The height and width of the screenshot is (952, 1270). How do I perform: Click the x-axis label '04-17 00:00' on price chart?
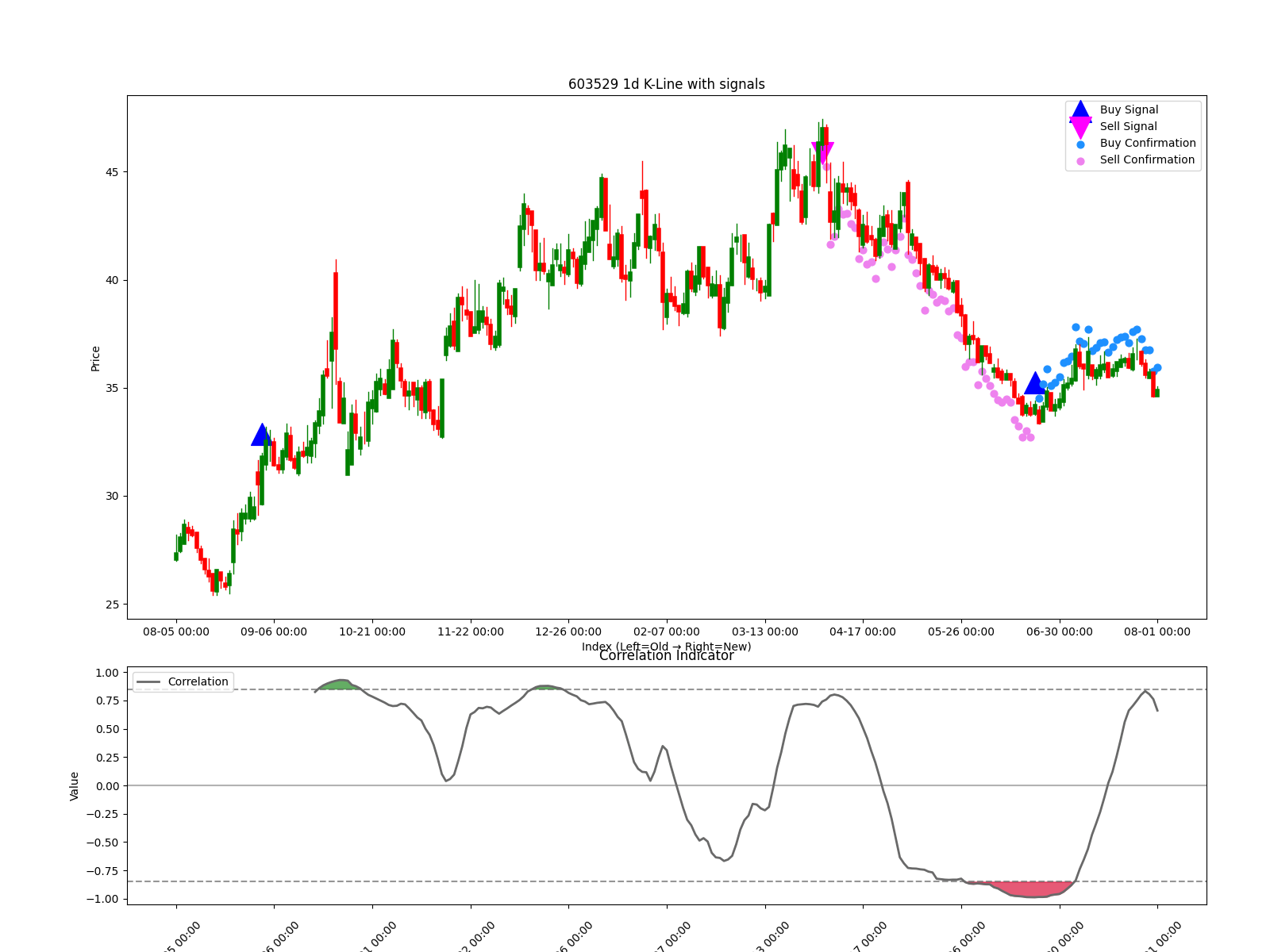(863, 631)
